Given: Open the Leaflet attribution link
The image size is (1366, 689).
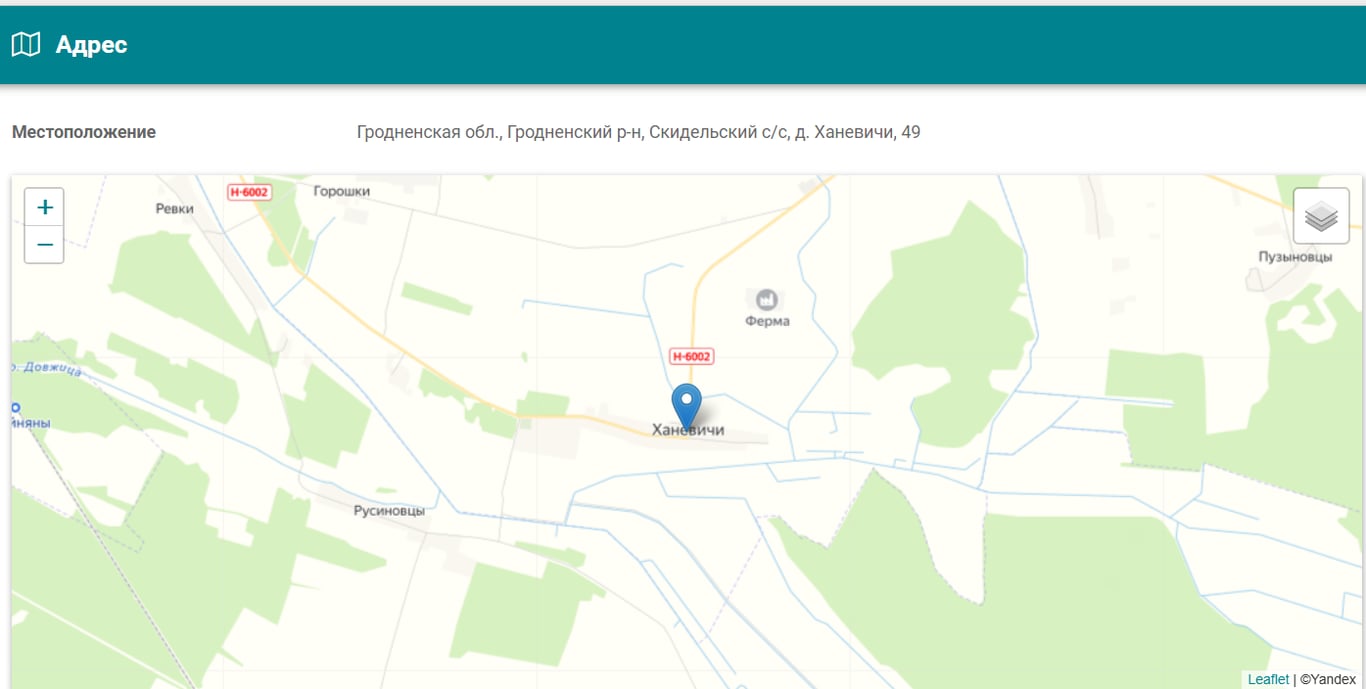Looking at the screenshot, I should 1268,679.
